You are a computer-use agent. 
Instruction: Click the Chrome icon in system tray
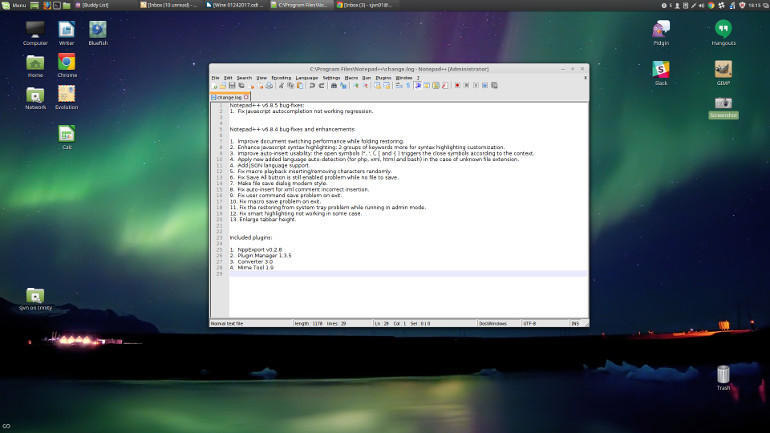711,5
